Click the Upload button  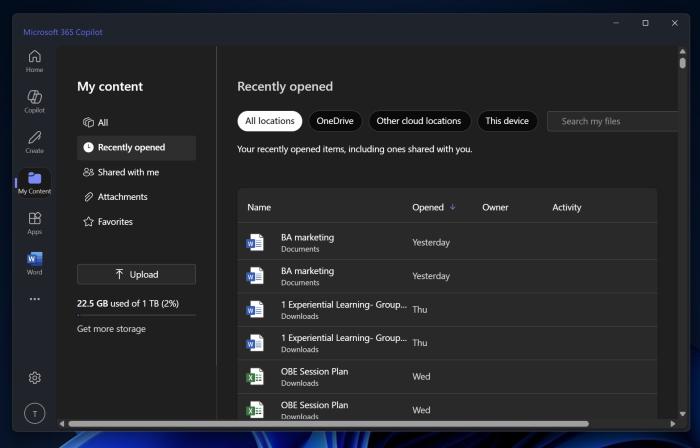point(136,274)
